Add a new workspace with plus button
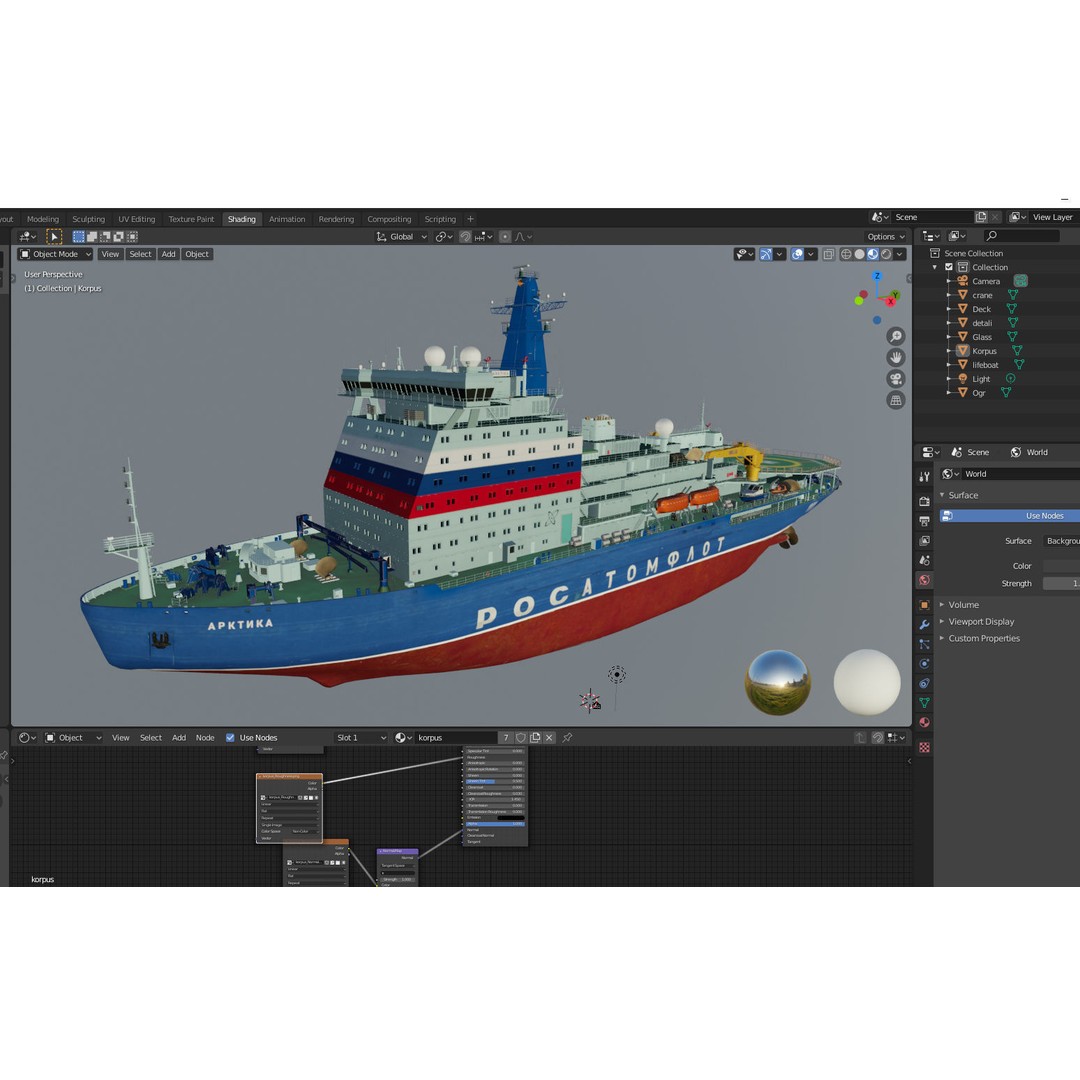Screen dimensions: 1080x1080 470,219
